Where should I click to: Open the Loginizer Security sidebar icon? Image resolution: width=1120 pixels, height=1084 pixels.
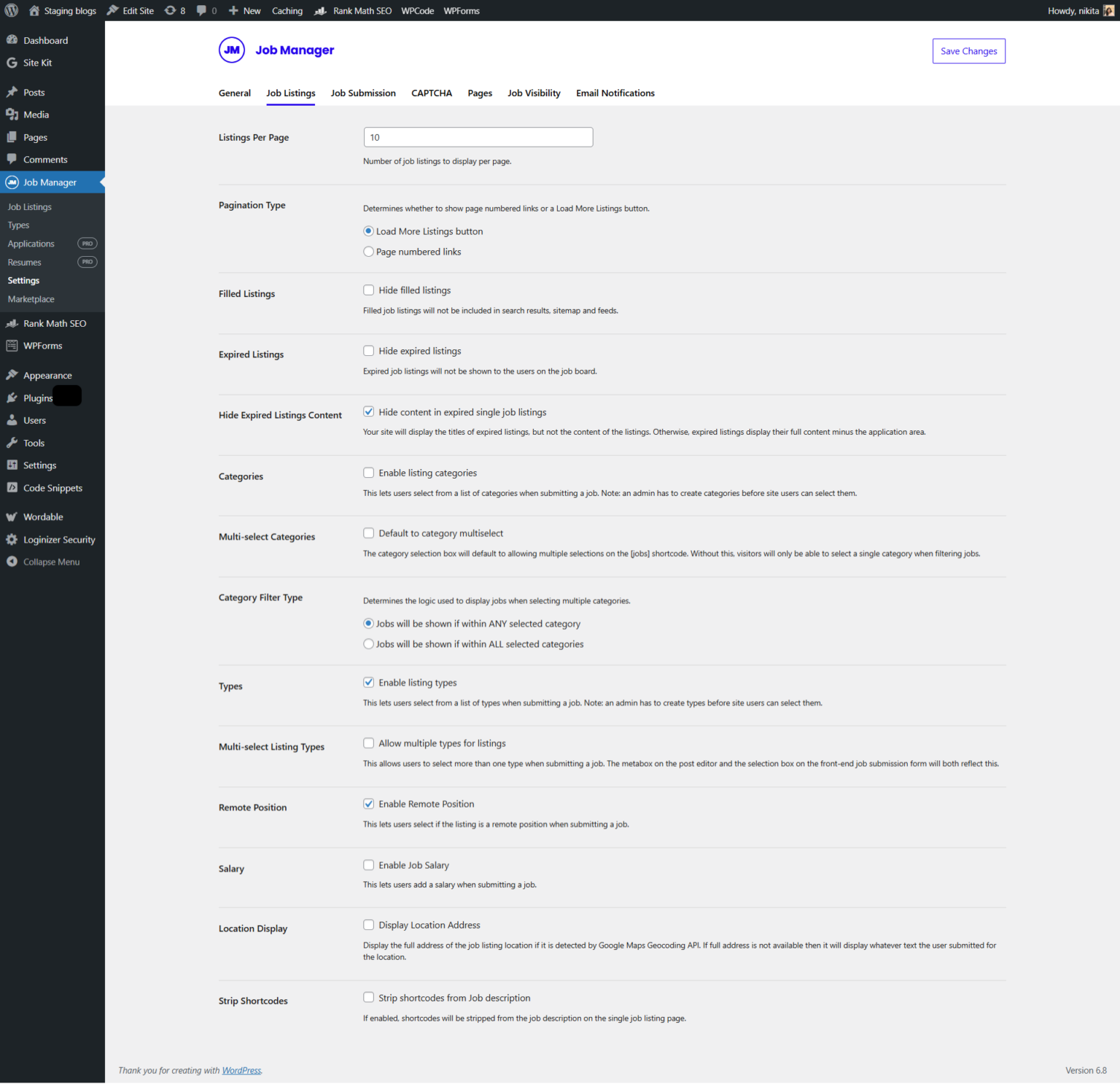point(12,540)
